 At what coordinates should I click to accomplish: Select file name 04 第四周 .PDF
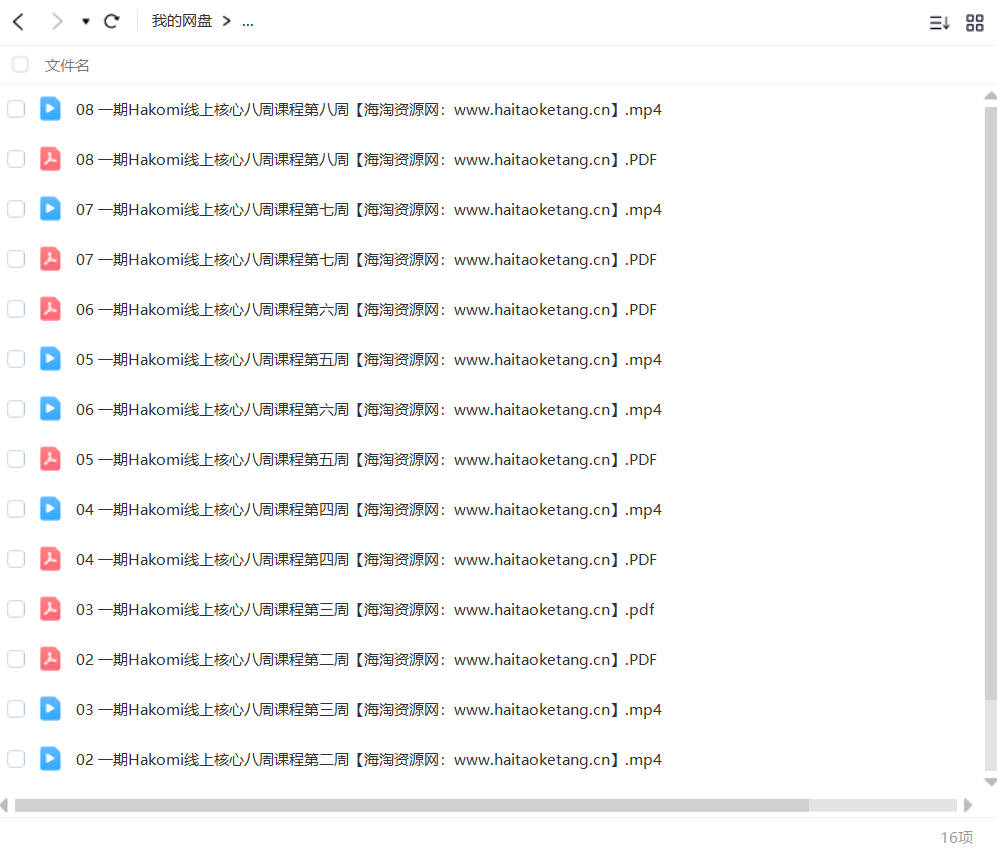point(366,560)
